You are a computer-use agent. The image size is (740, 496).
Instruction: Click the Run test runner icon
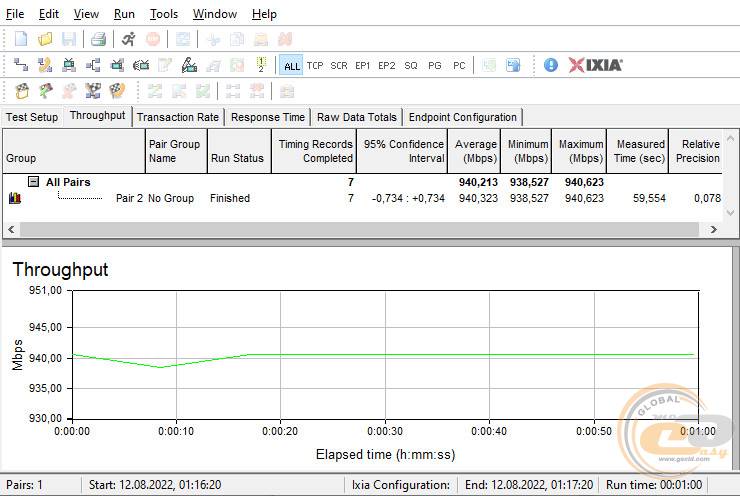pyautogui.click(x=129, y=40)
